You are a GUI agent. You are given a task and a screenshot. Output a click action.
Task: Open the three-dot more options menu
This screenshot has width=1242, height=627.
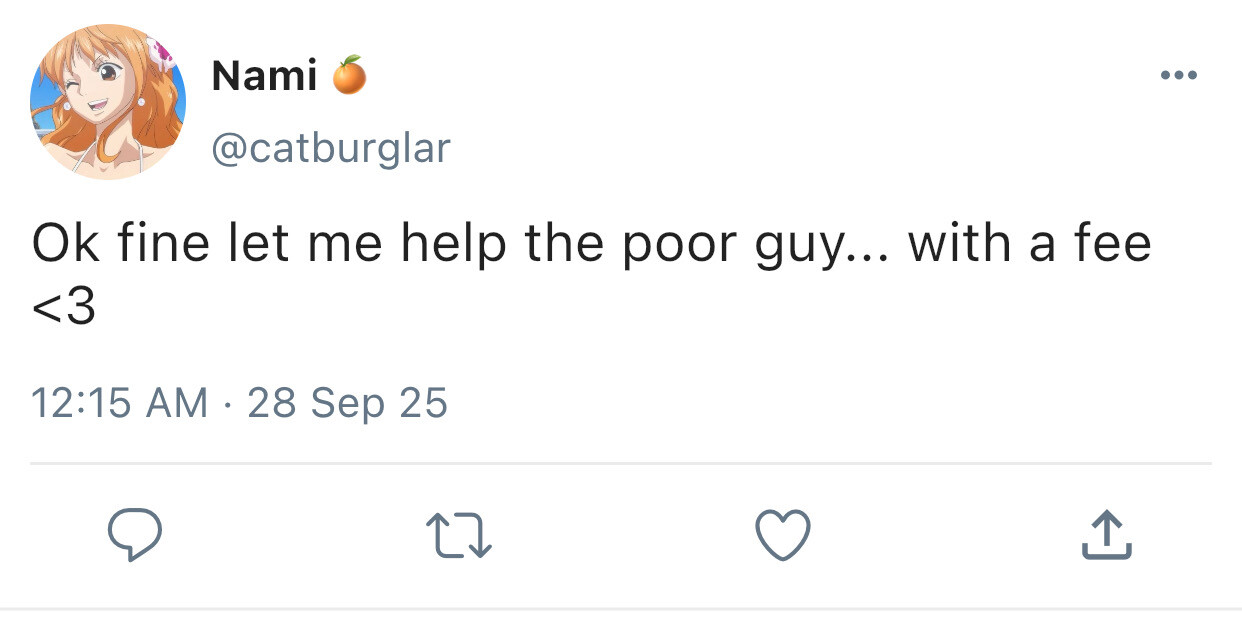click(1179, 75)
